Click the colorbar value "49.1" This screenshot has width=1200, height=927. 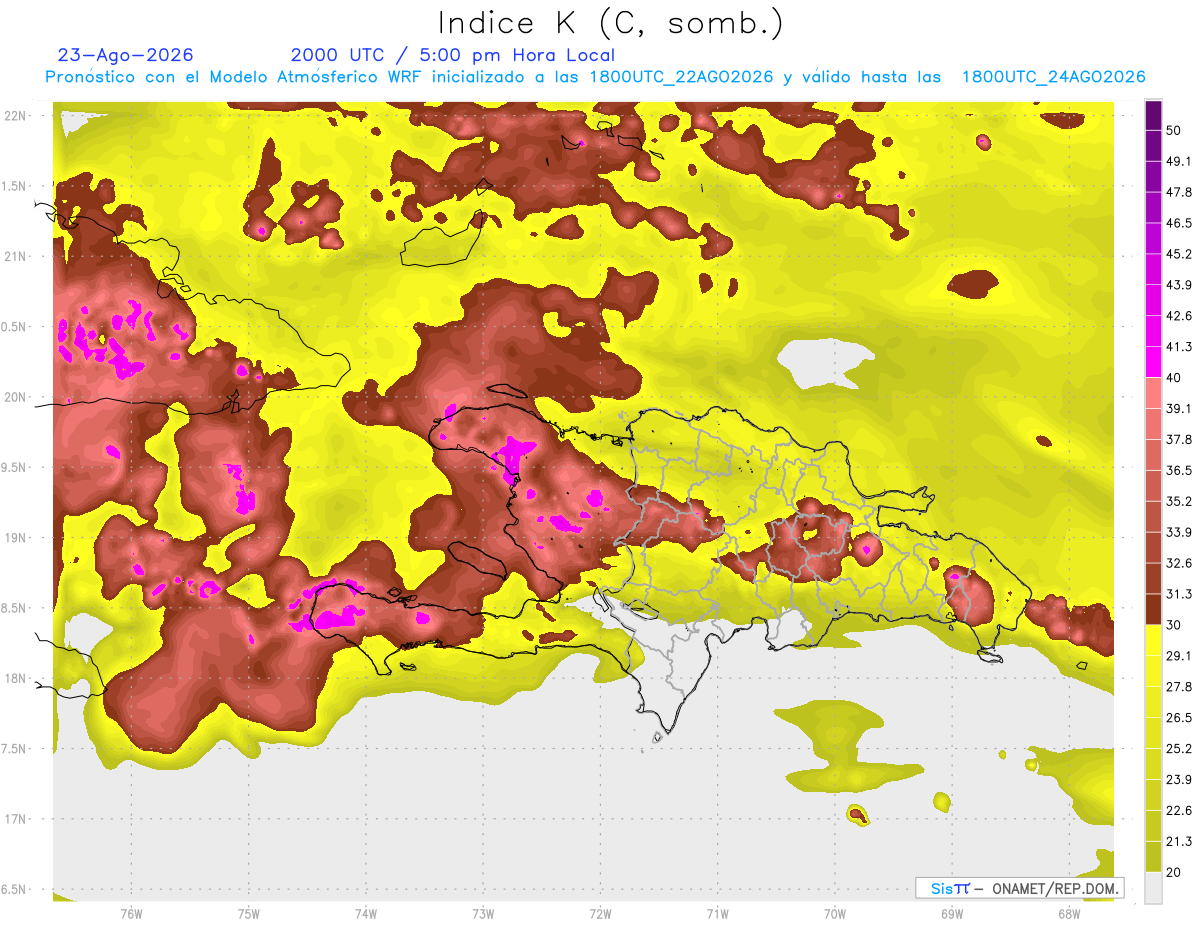(x=1179, y=161)
